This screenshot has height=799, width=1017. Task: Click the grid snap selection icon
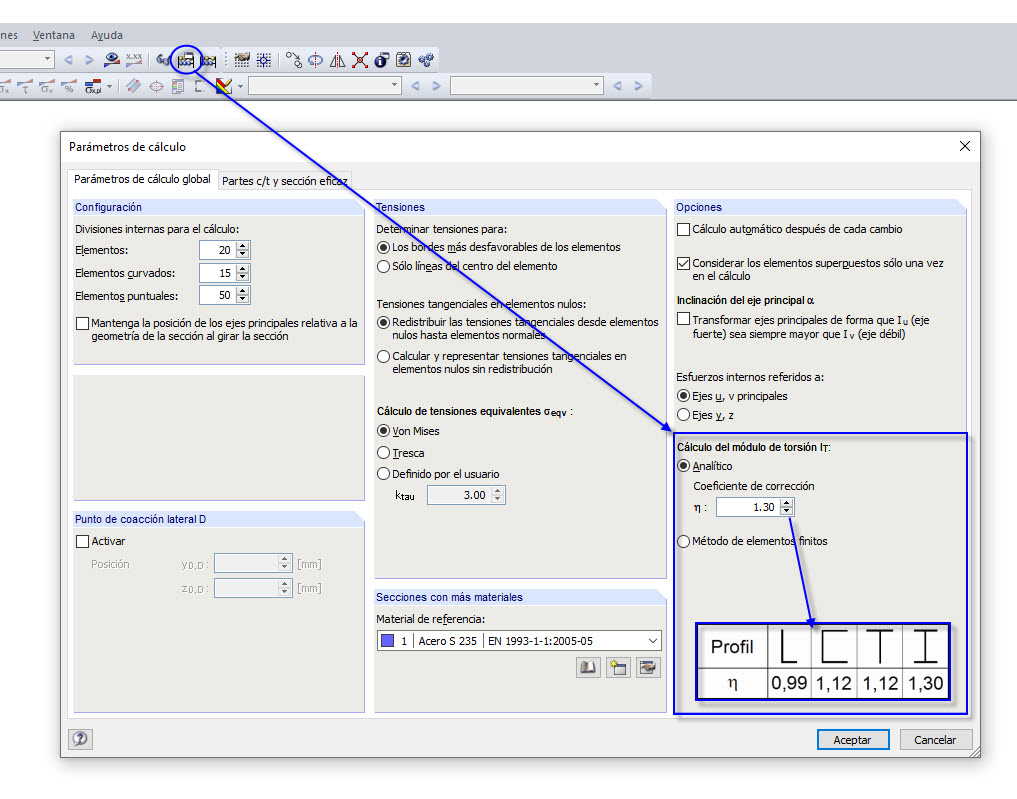tap(264, 60)
